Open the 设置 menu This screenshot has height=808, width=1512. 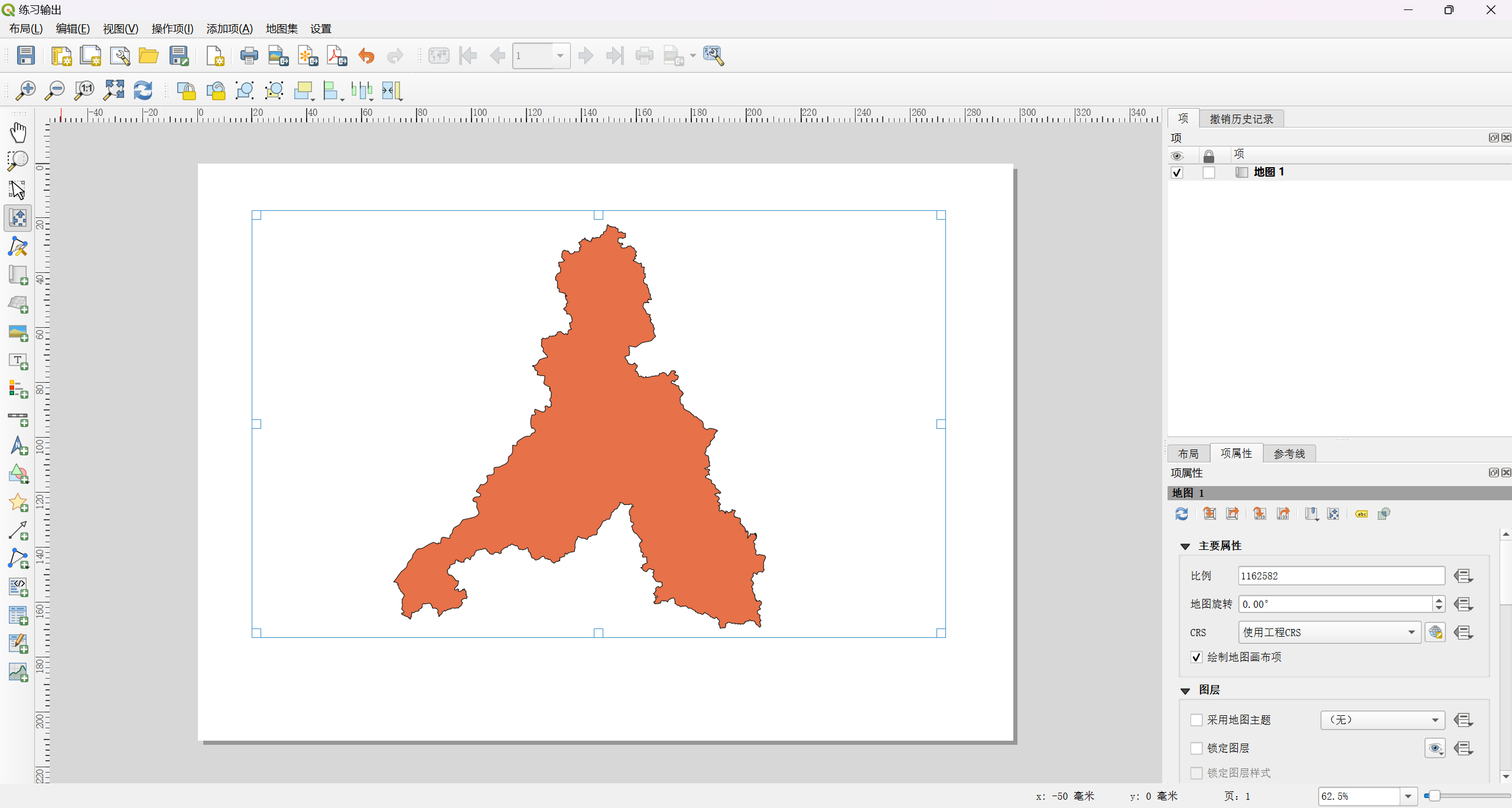click(321, 29)
